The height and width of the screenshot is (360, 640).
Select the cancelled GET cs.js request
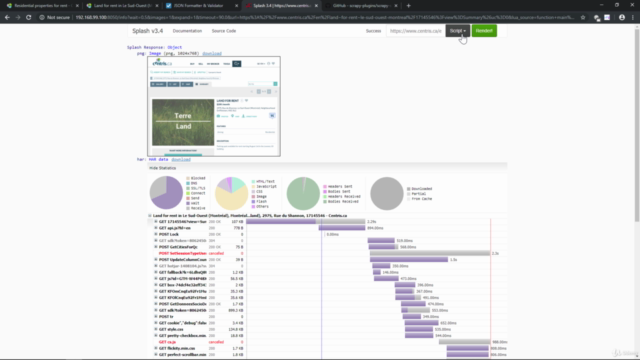tap(167, 342)
